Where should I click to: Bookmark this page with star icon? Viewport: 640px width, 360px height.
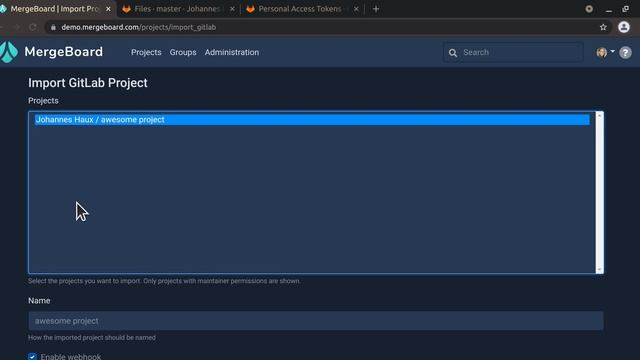tap(603, 27)
